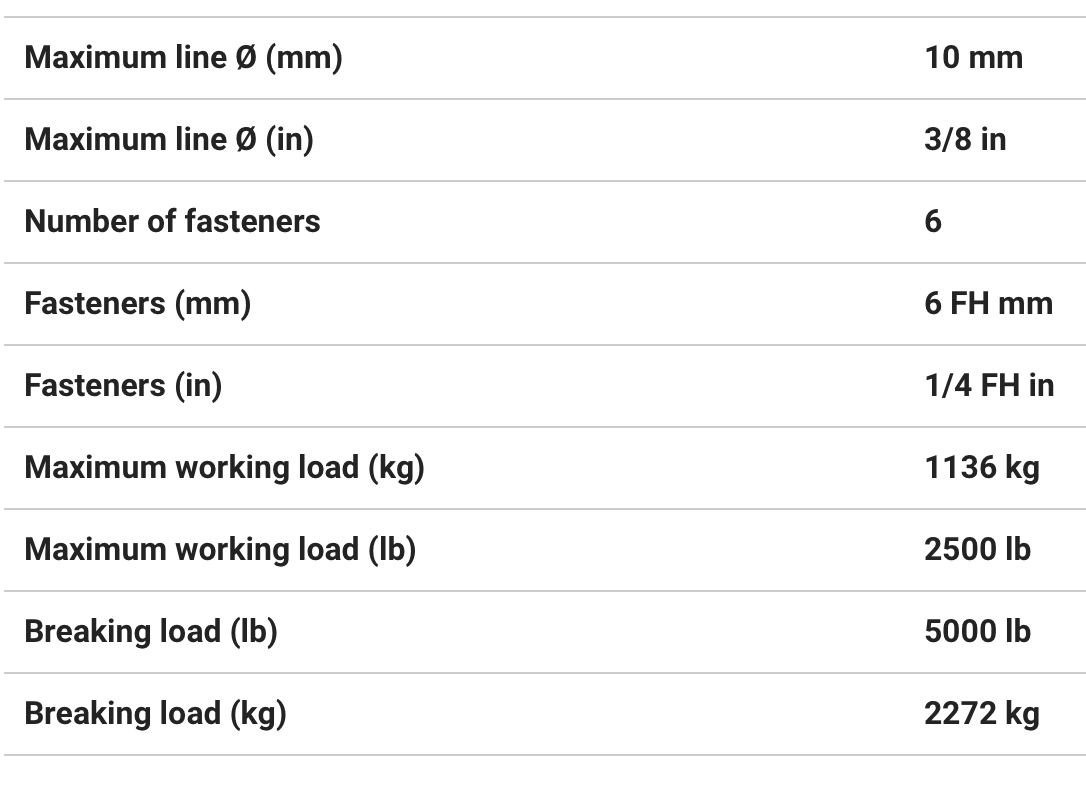Select the '1136 kg' value

[x=982, y=468]
